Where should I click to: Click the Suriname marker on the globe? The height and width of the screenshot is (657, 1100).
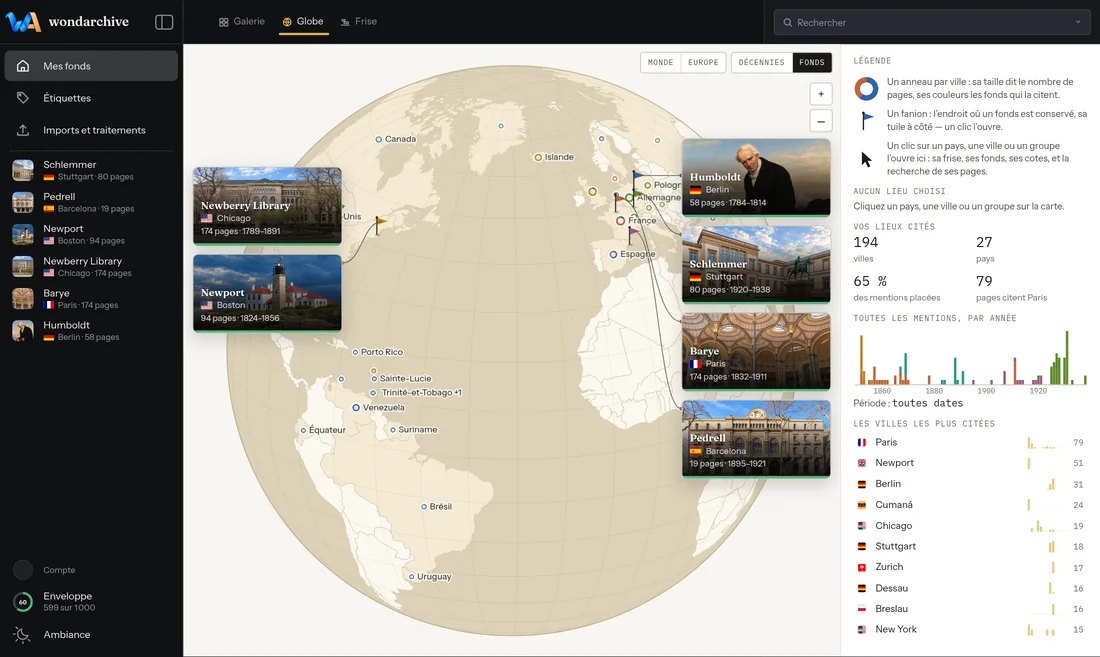click(x=393, y=430)
